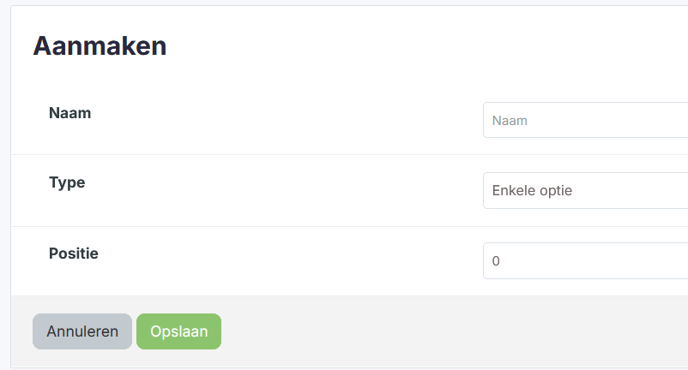The width and height of the screenshot is (688, 370).
Task: Click the empty area of the Positie row
Action: click(285, 261)
